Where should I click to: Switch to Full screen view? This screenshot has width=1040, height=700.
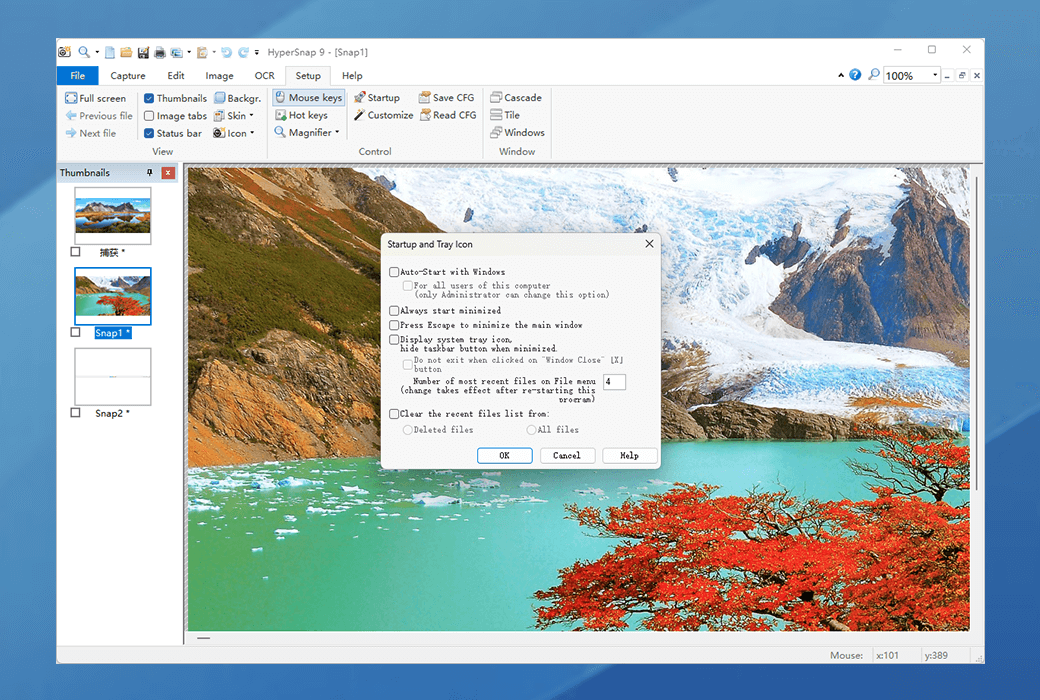(96, 98)
